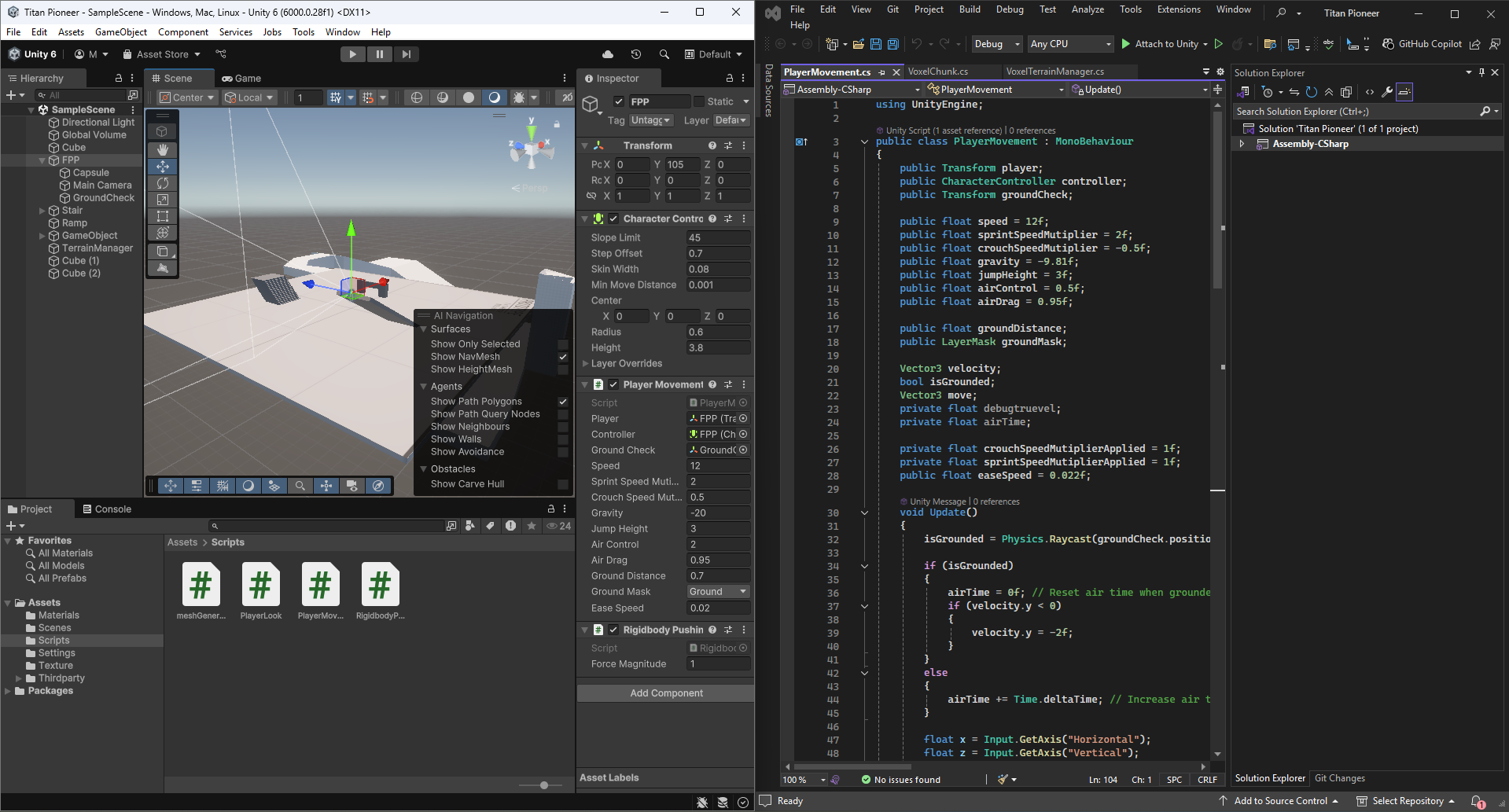1509x812 pixels.
Task: Select the Rect tool in Scene toolbar
Action: (163, 216)
